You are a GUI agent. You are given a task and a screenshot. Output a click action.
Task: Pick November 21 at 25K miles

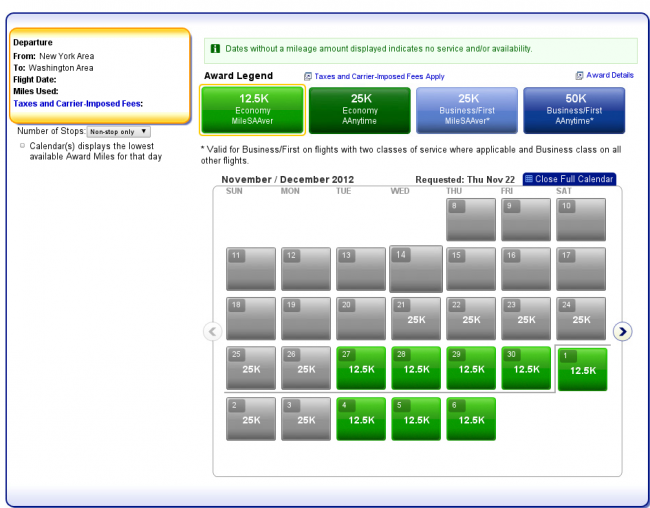[415, 319]
